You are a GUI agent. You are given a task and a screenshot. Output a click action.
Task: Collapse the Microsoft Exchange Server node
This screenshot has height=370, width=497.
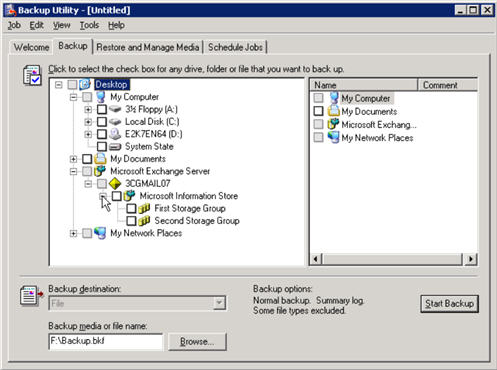(73, 171)
